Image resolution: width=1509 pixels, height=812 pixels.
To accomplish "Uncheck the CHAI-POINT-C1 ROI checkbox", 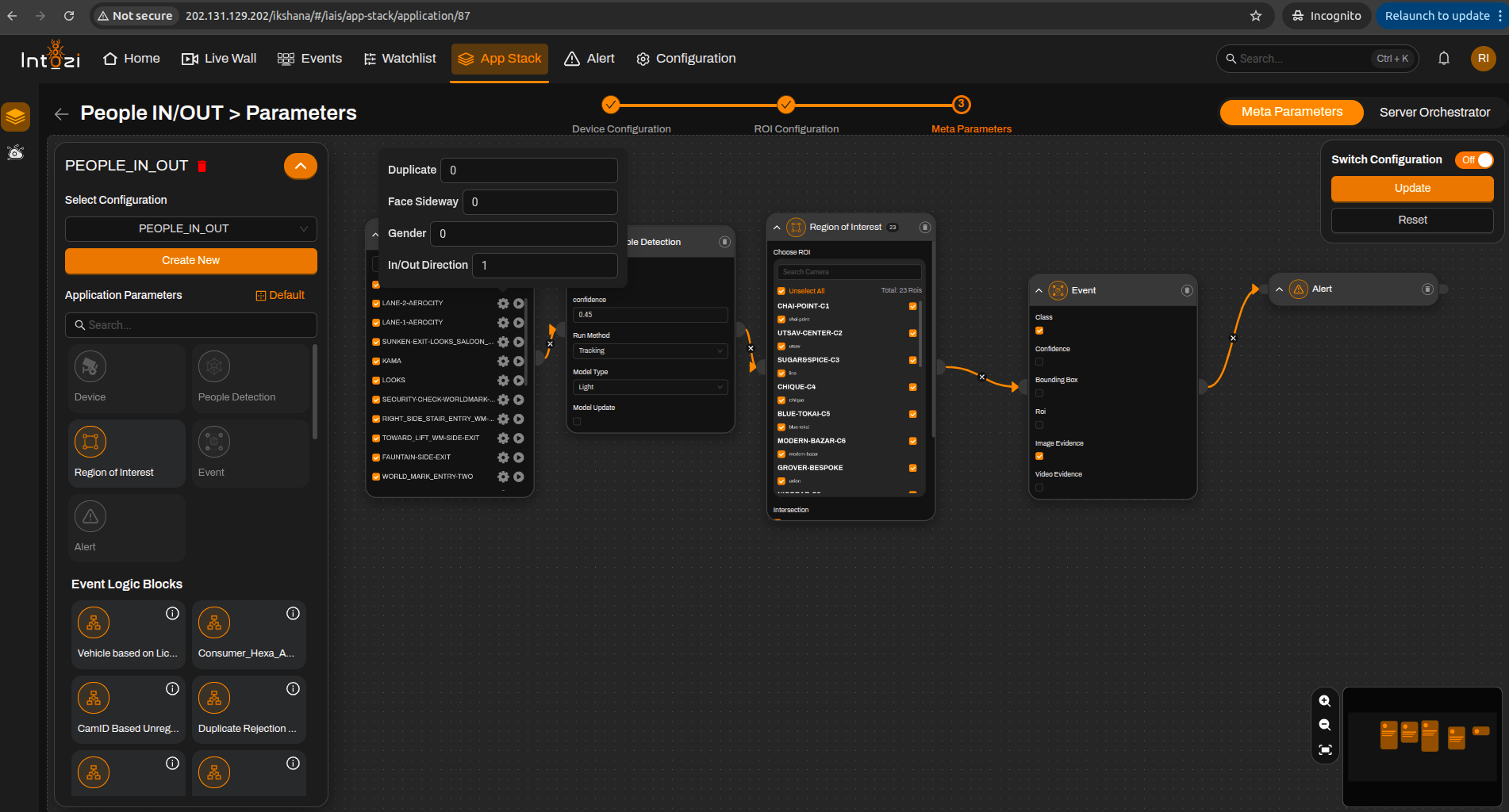I will pos(912,306).
